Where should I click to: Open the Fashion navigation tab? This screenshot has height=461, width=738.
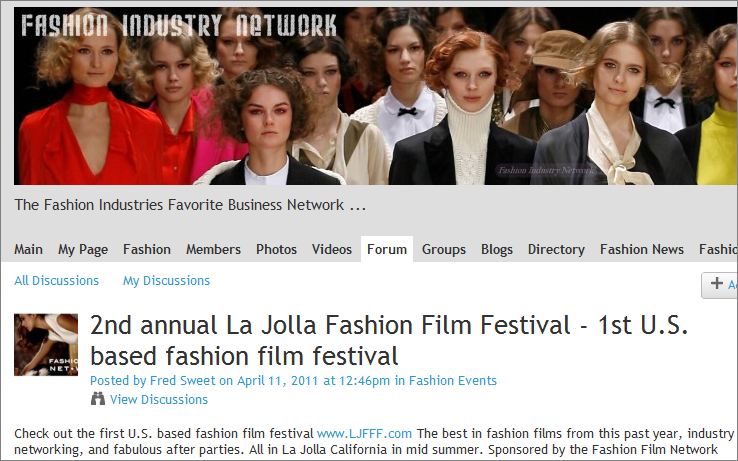[x=147, y=249]
